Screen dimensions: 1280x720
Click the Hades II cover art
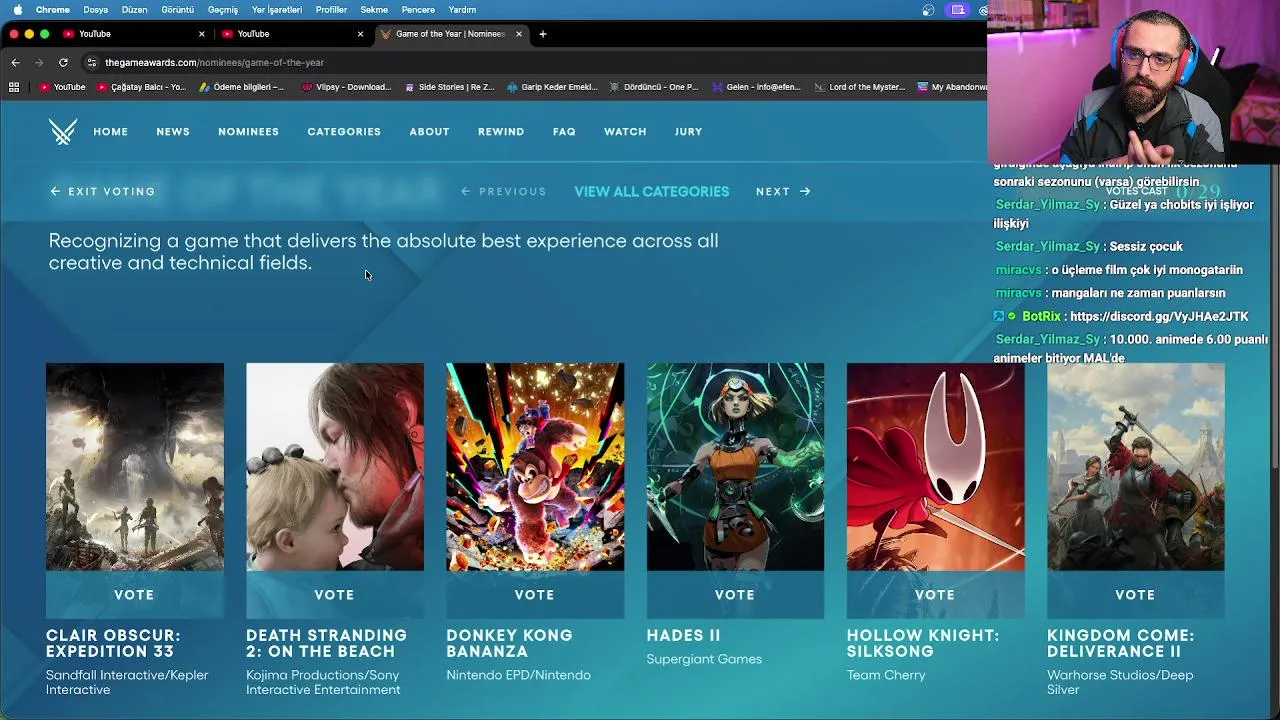point(736,467)
